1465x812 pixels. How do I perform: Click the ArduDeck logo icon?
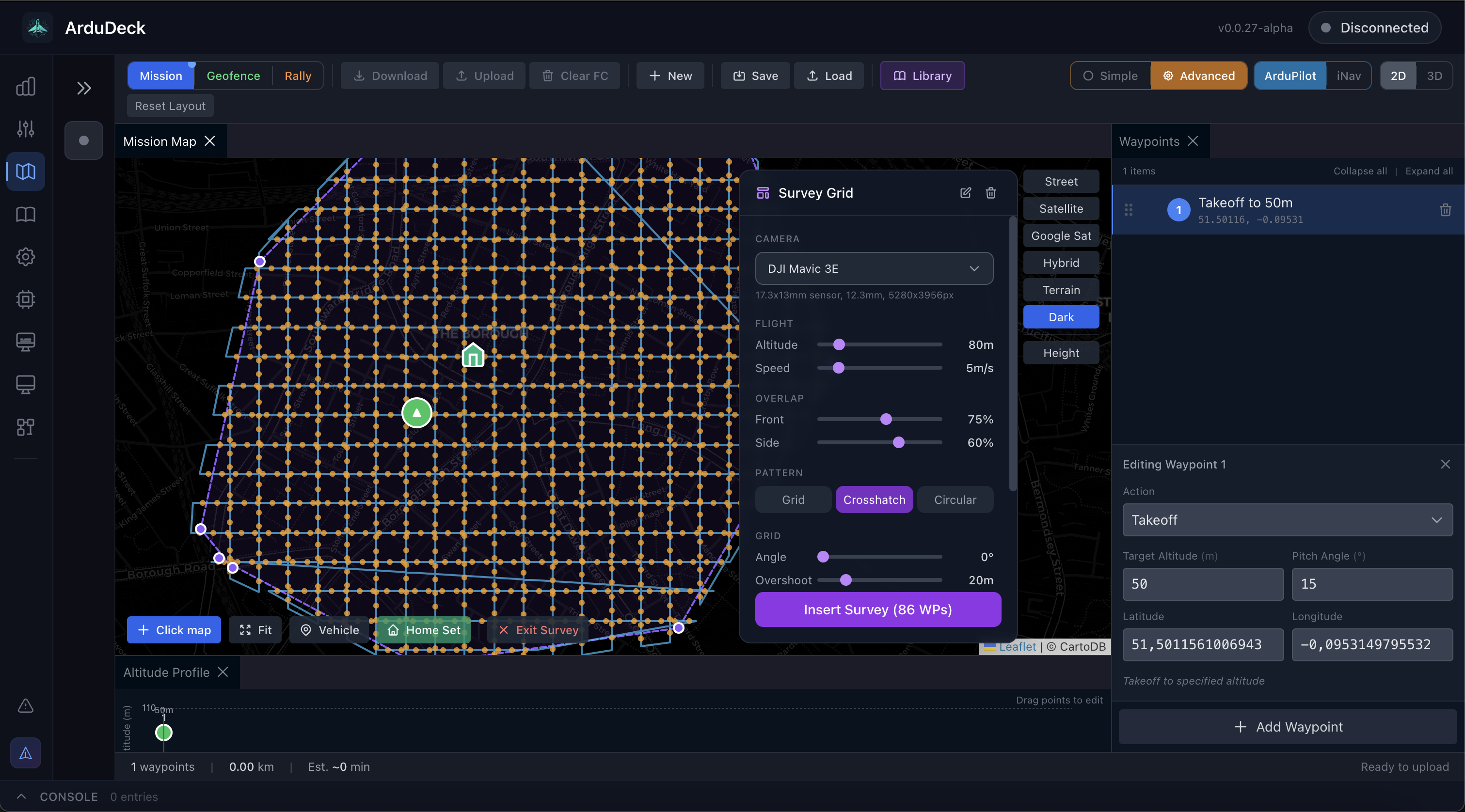(x=37, y=27)
